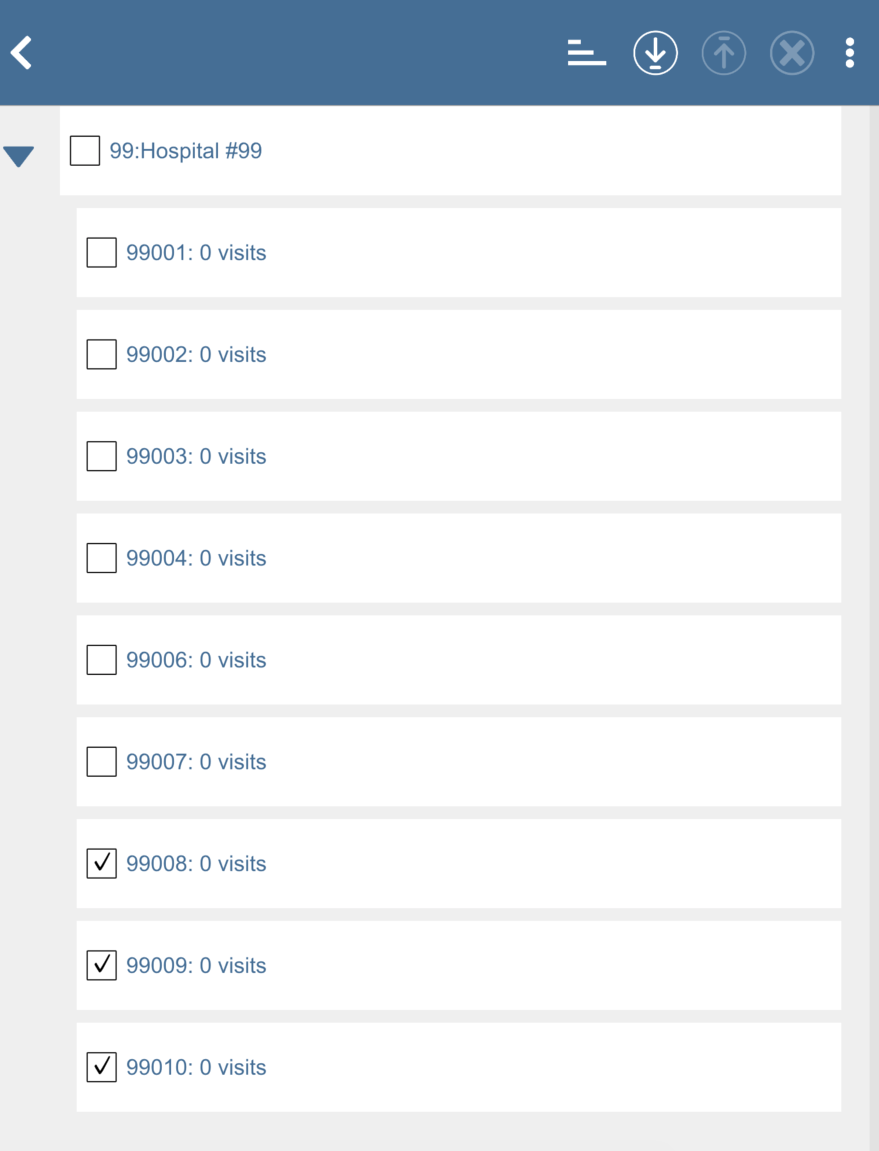Open the 99002: 0 visits entry
Viewport: 879px width, 1151px height.
click(x=196, y=355)
